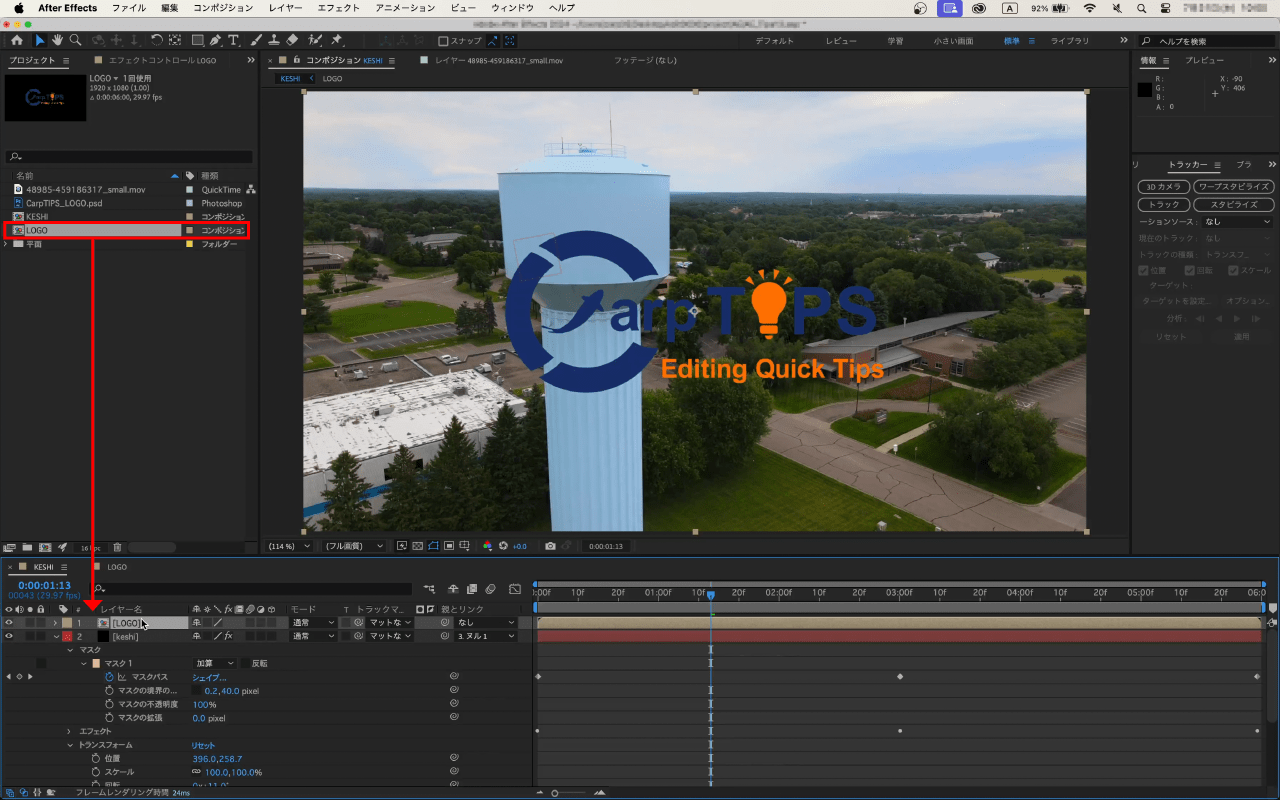Toggle スケール constrain proportions link
The height and width of the screenshot is (800, 1280).
pyautogui.click(x=197, y=772)
